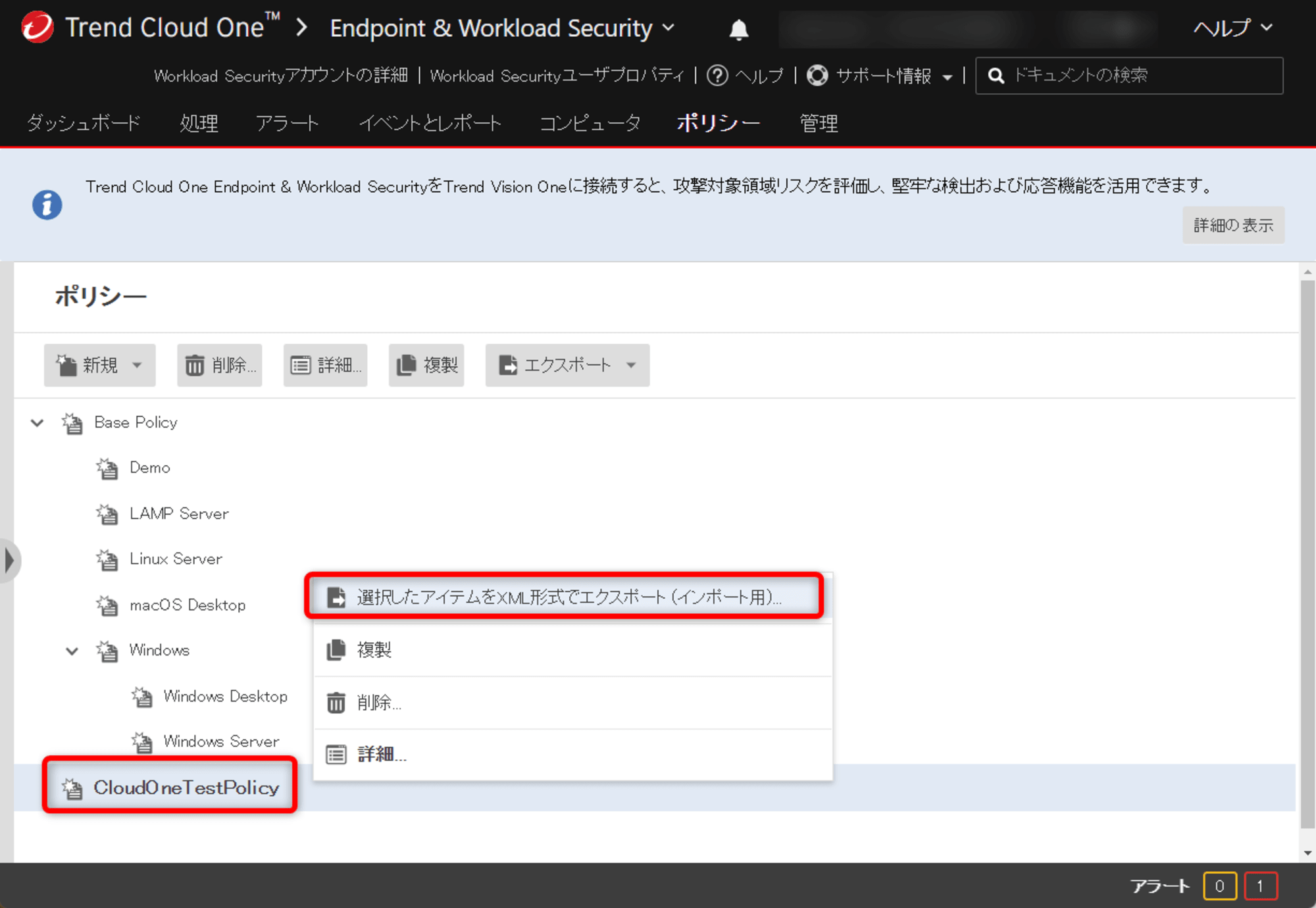
Task: Click the Windows Server policy icon
Action: pyautogui.click(x=141, y=742)
